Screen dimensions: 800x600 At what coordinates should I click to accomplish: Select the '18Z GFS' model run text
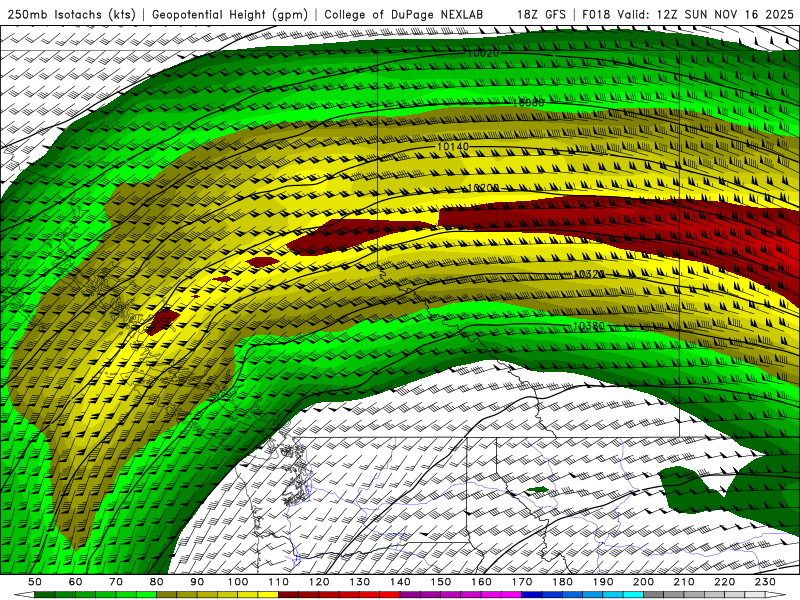pyautogui.click(x=541, y=15)
